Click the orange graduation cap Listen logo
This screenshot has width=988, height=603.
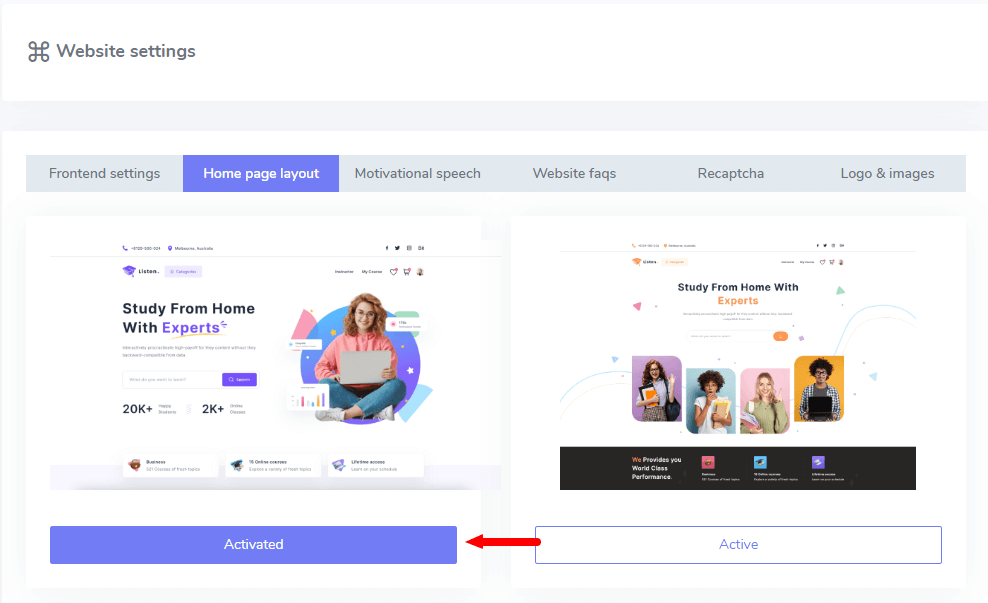636,262
